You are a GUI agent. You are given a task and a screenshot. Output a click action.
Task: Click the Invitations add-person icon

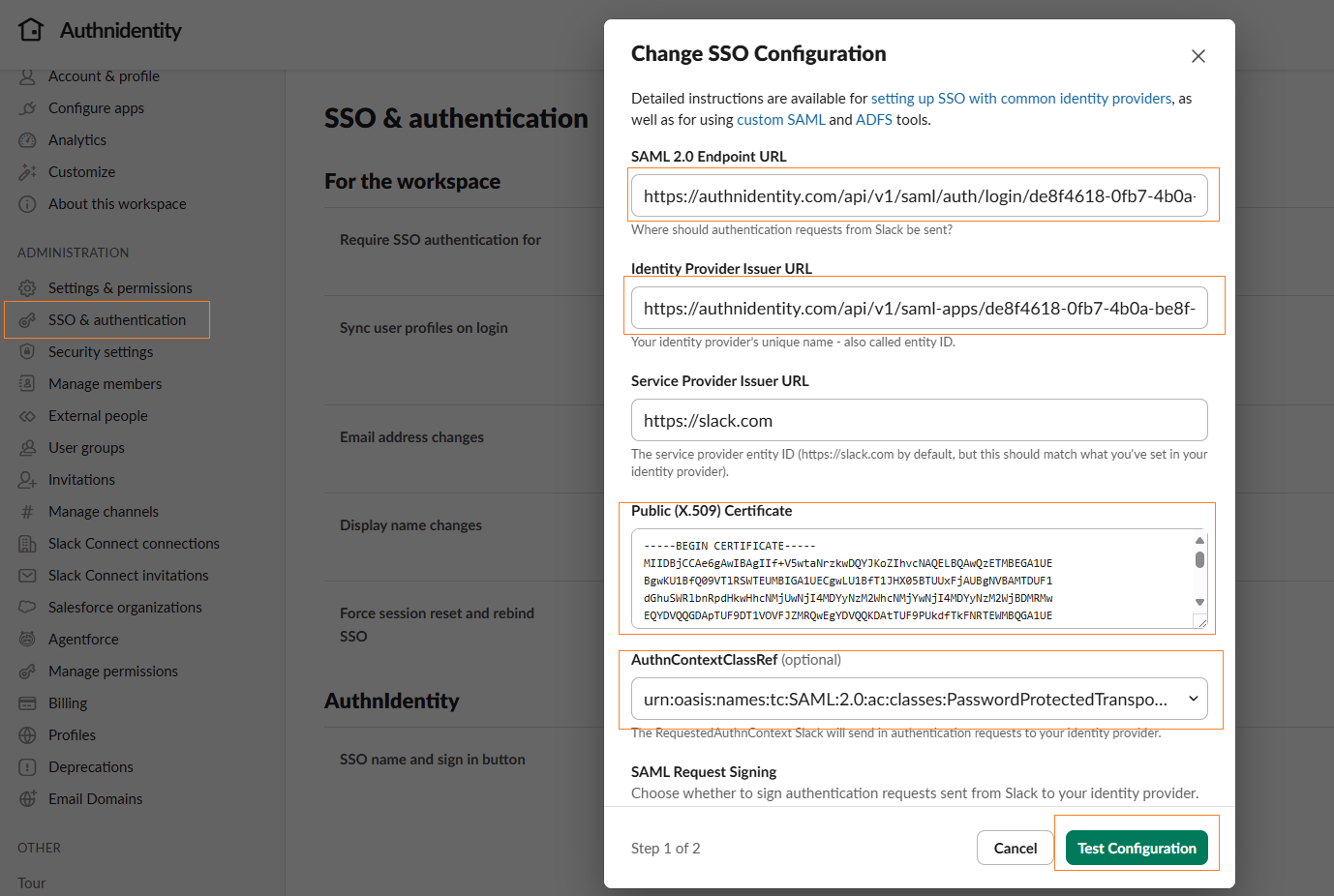pyautogui.click(x=27, y=480)
